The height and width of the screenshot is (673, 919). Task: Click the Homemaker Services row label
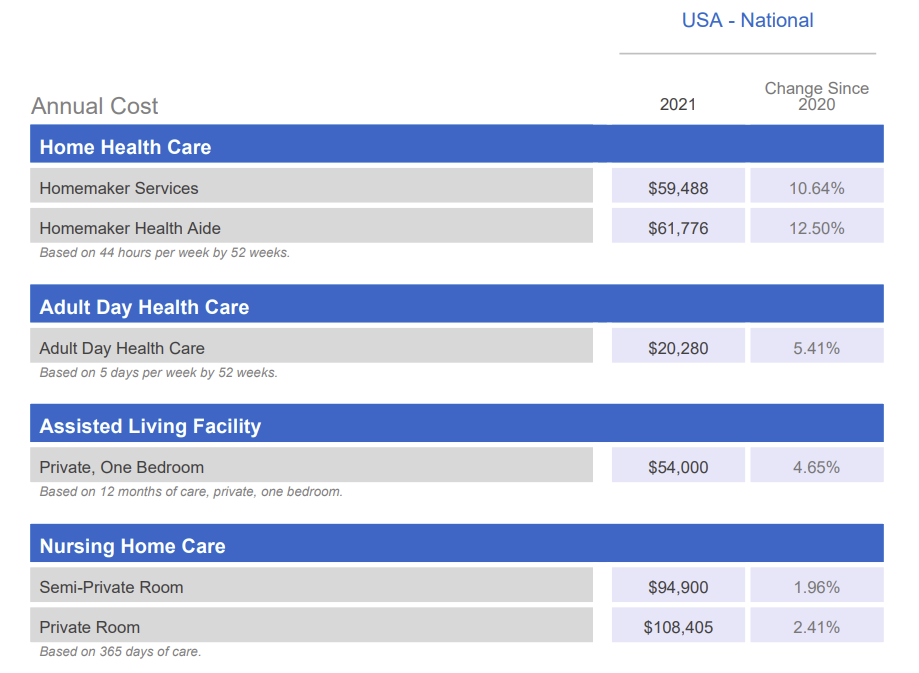click(x=311, y=186)
